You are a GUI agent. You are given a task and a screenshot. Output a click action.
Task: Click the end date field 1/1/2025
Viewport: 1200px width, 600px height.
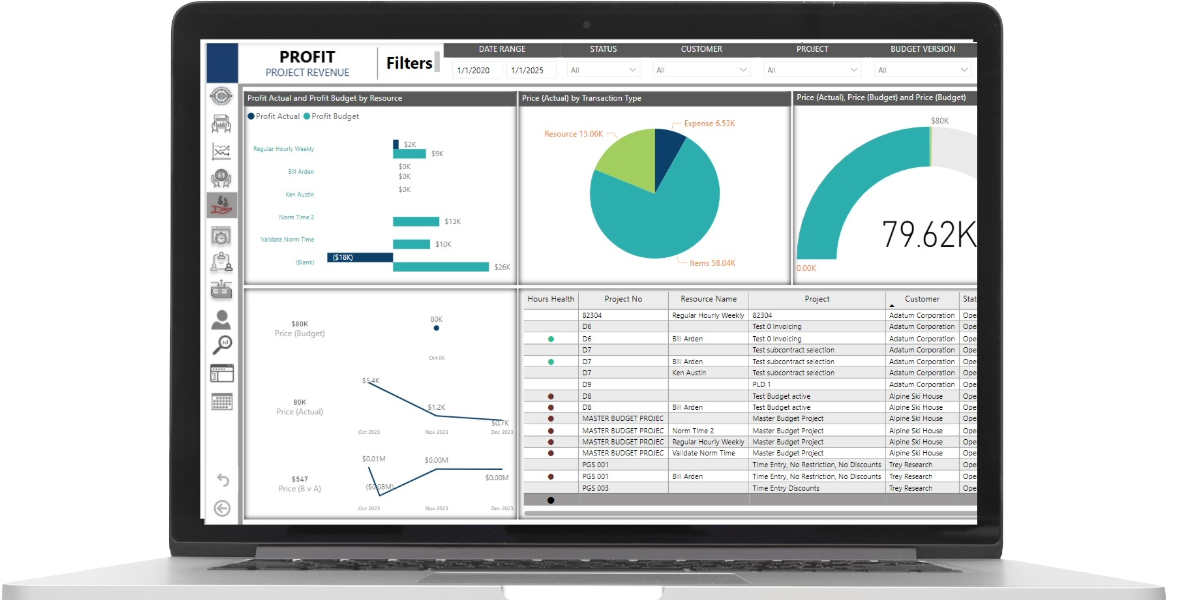(529, 70)
